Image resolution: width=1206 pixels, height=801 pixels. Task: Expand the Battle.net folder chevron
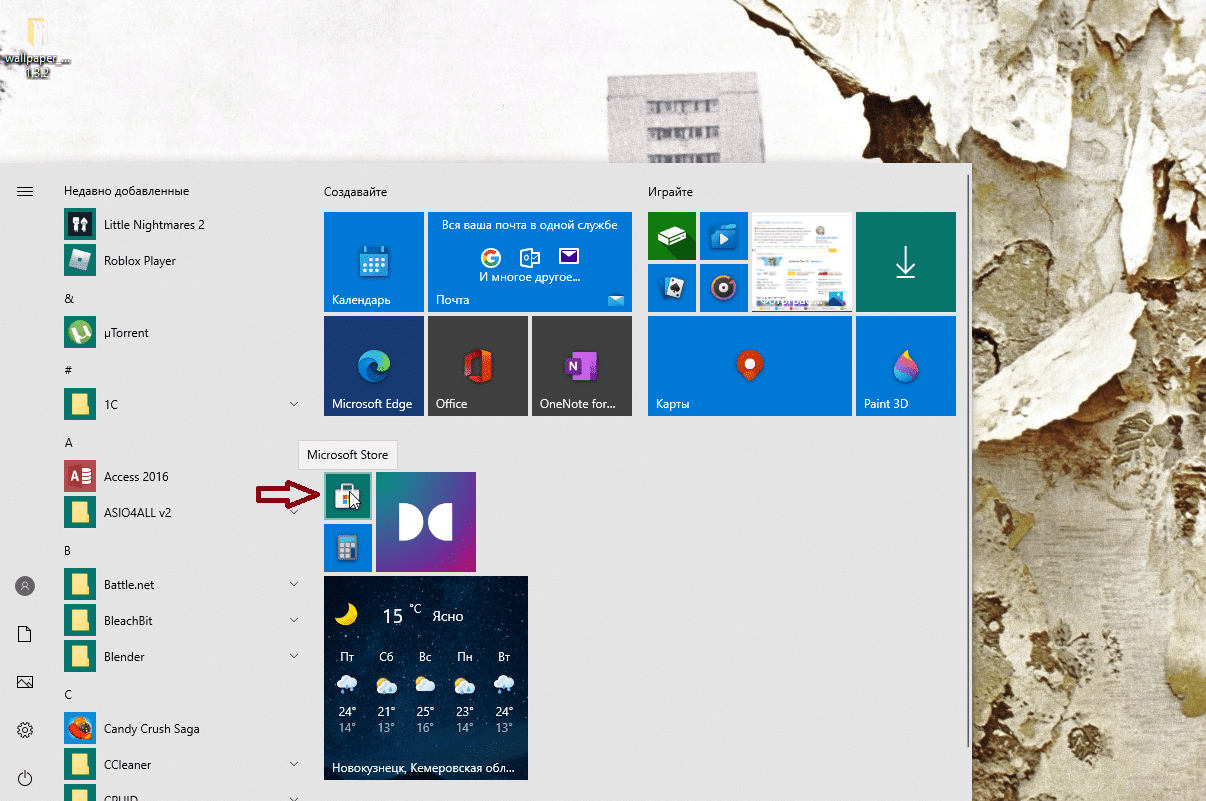[x=294, y=584]
